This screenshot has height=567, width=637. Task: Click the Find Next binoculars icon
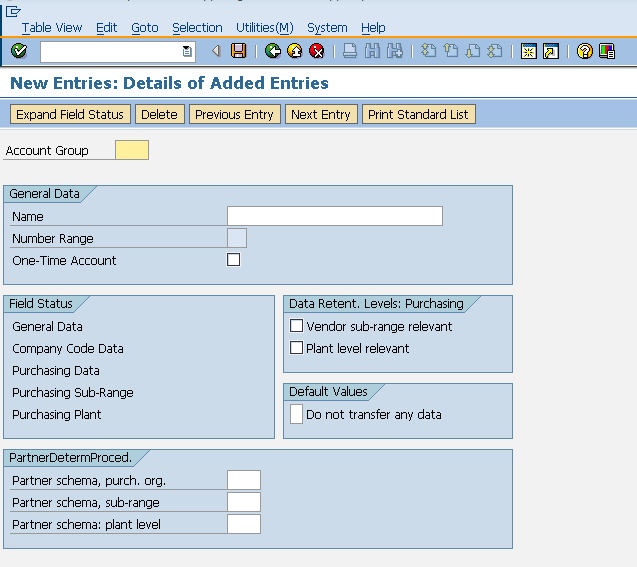click(x=394, y=51)
